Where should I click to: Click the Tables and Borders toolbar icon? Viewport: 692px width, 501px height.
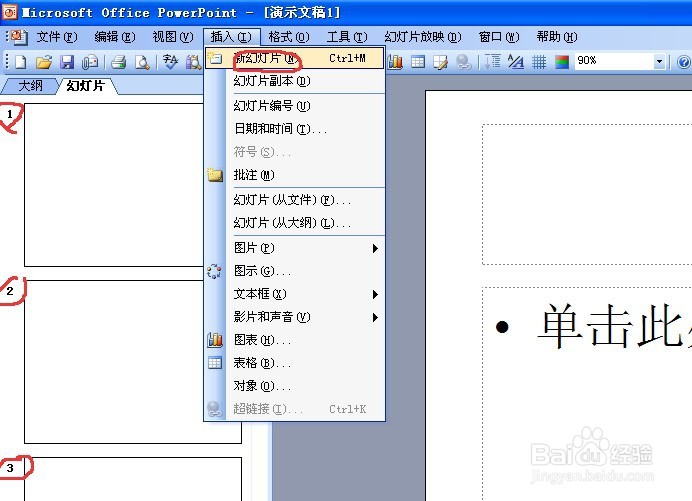pyautogui.click(x=440, y=62)
